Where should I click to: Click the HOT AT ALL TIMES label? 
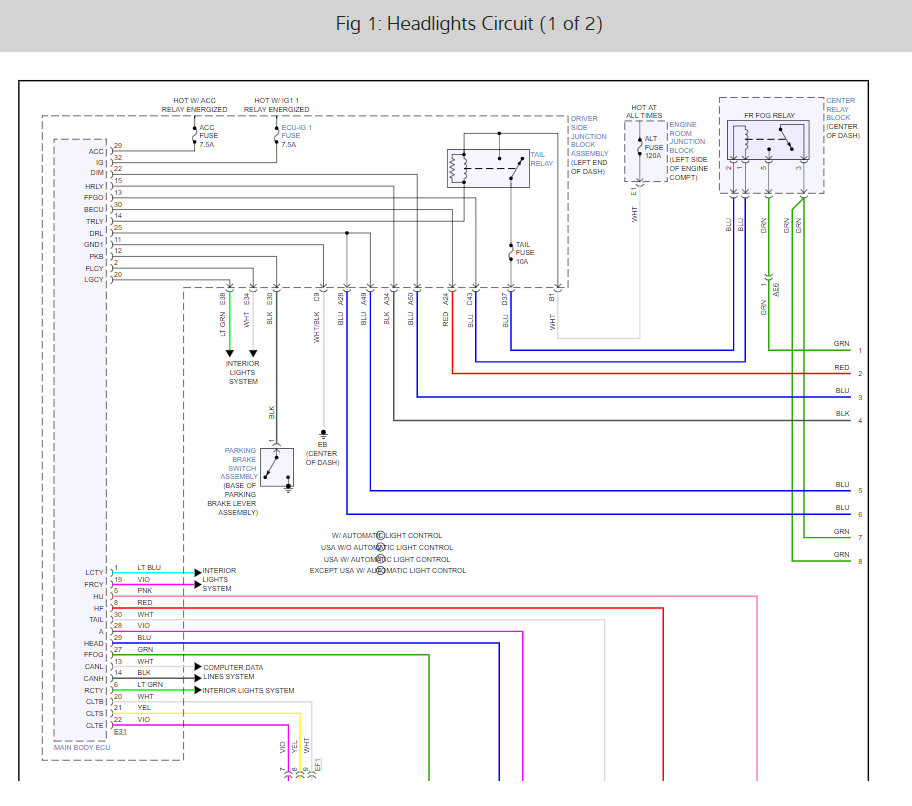(x=644, y=112)
